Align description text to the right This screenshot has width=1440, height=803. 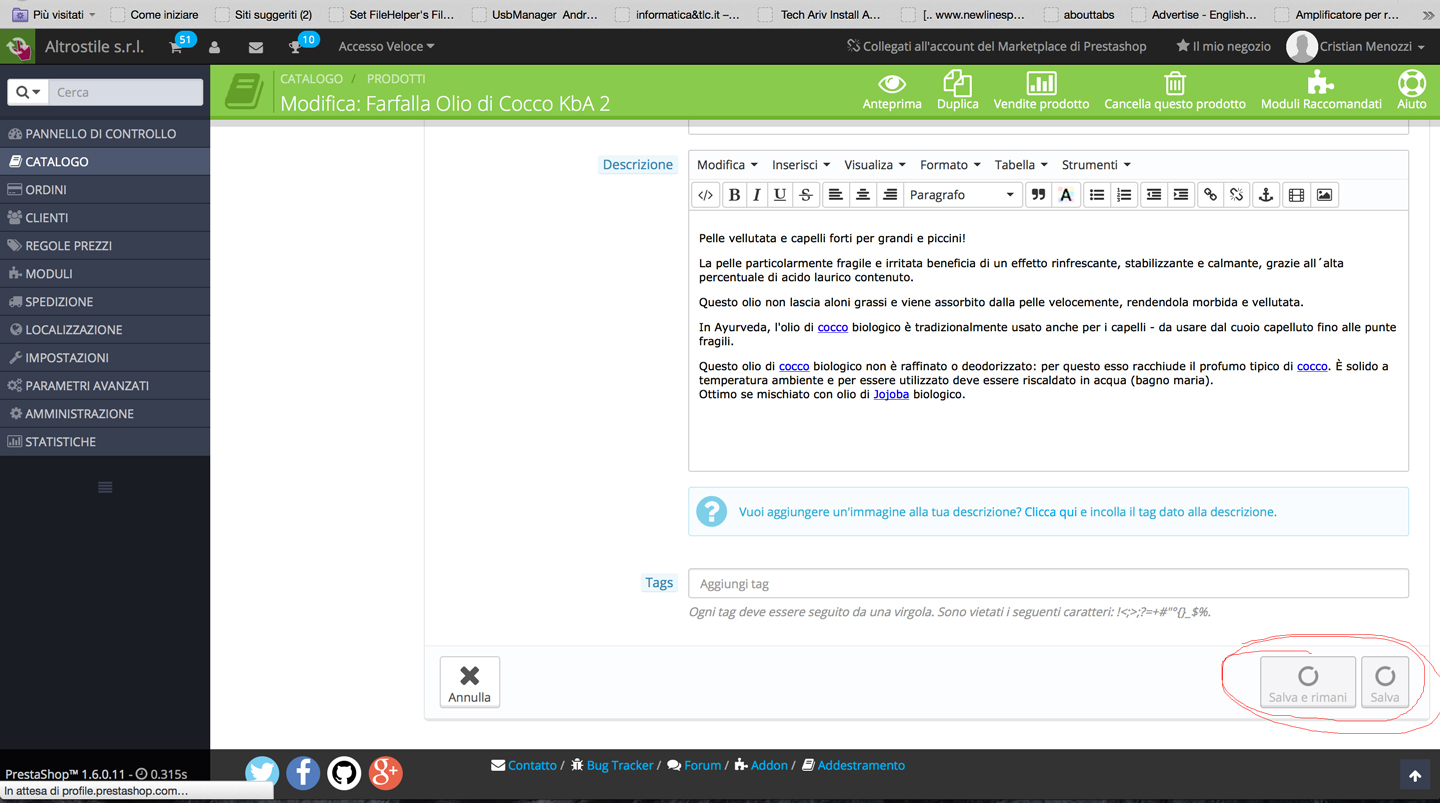889,195
